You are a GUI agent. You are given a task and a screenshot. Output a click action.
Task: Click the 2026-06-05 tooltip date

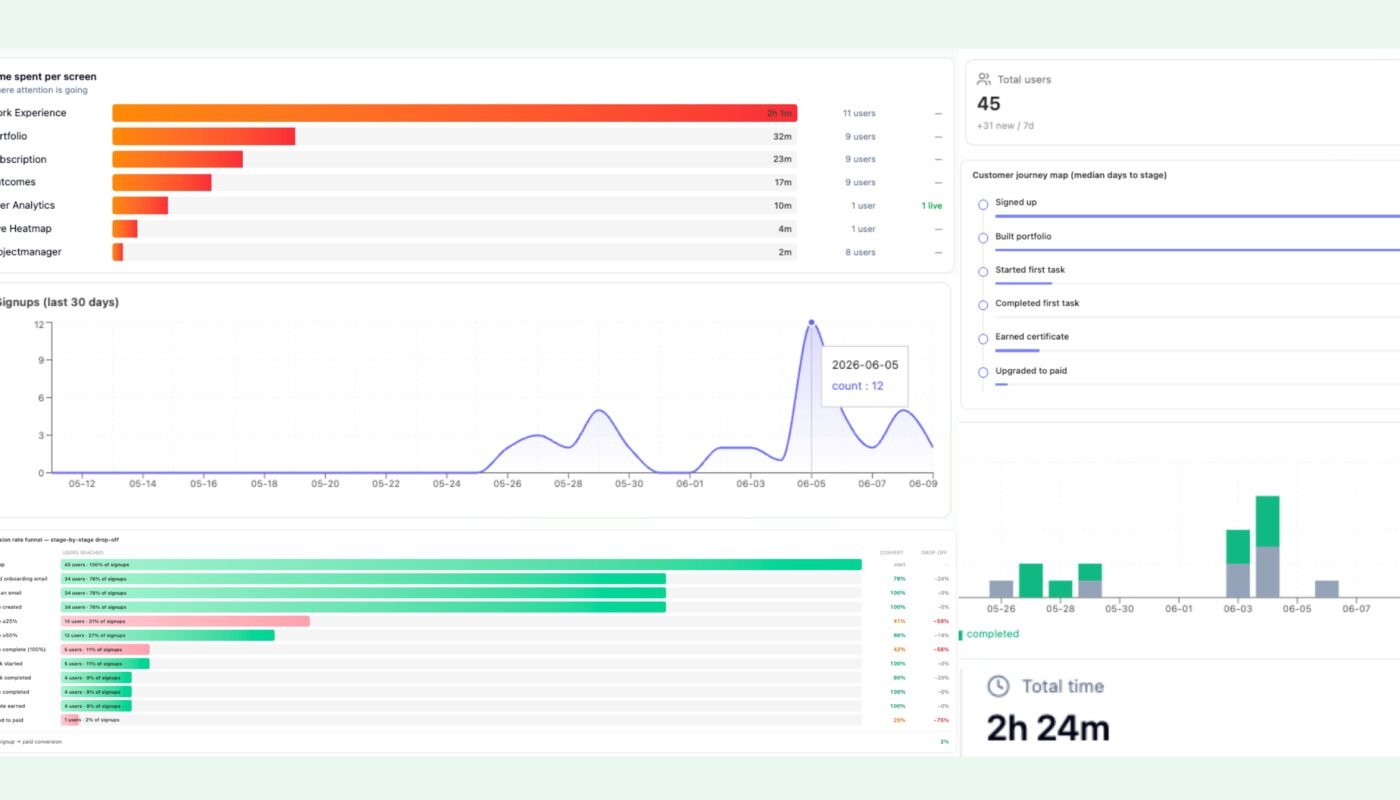[x=865, y=365]
